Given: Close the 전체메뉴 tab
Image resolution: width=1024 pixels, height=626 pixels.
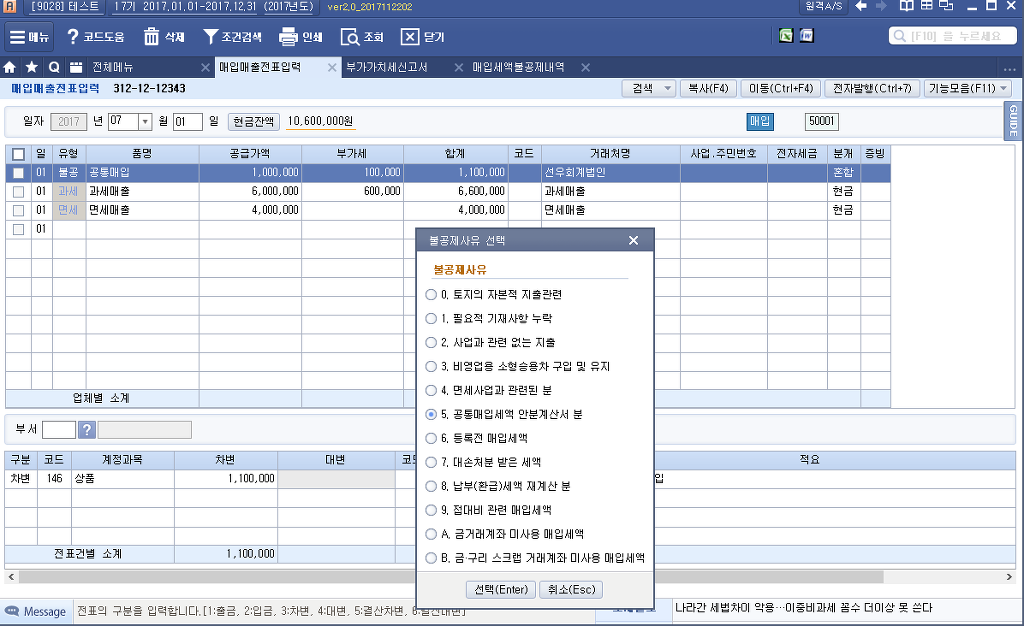Looking at the screenshot, I should (205, 67).
